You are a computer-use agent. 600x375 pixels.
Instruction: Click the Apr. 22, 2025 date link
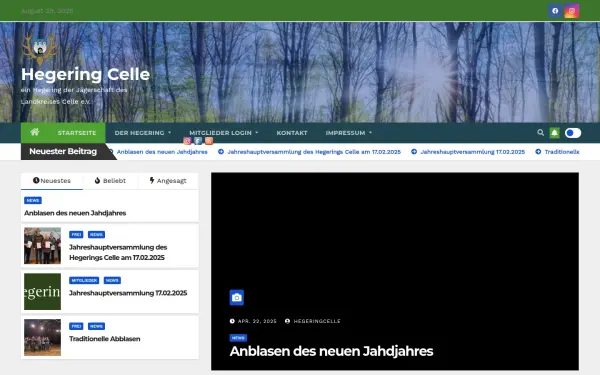click(x=257, y=321)
